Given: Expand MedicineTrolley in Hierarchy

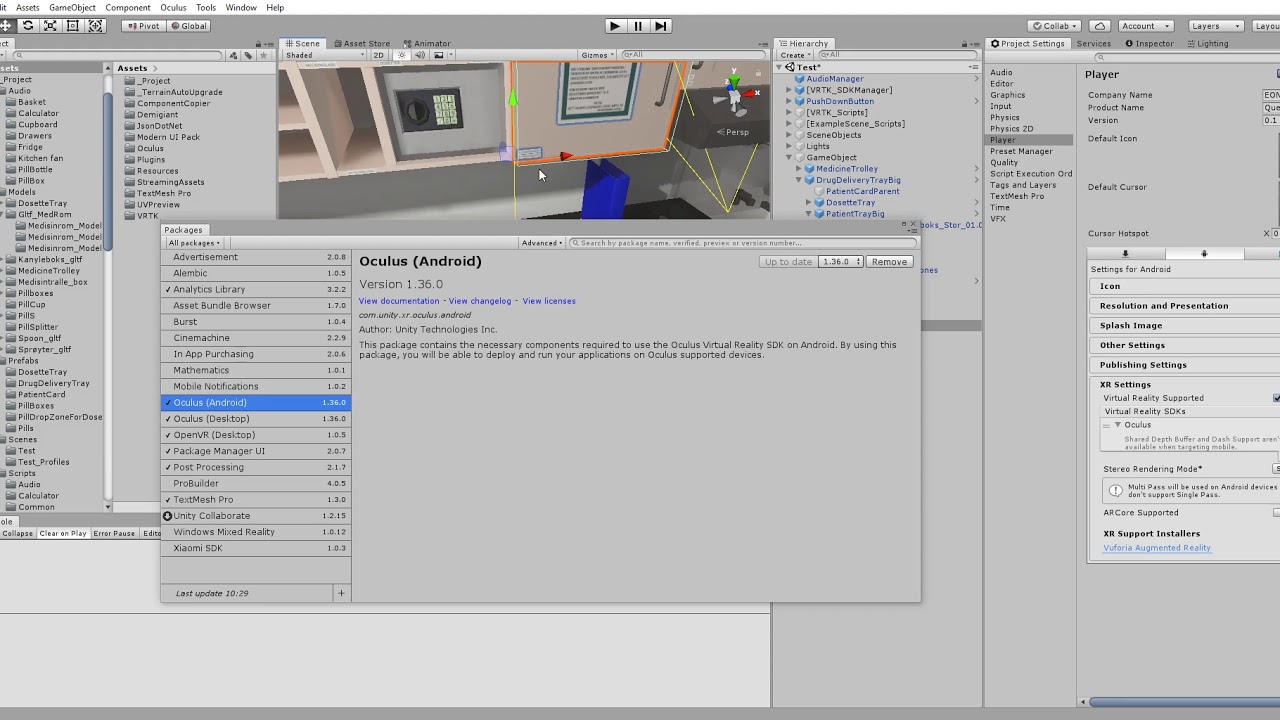Looking at the screenshot, I should tap(799, 169).
